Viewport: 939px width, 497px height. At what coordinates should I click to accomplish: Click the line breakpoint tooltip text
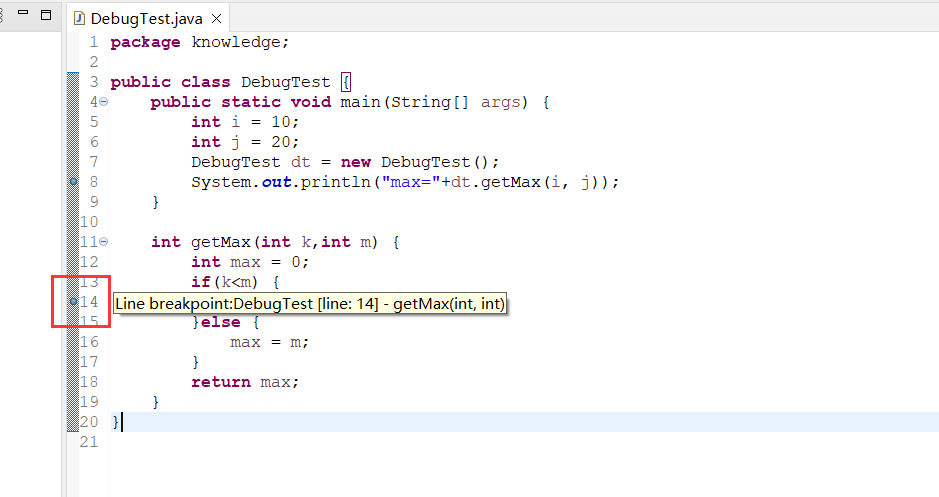click(x=310, y=304)
